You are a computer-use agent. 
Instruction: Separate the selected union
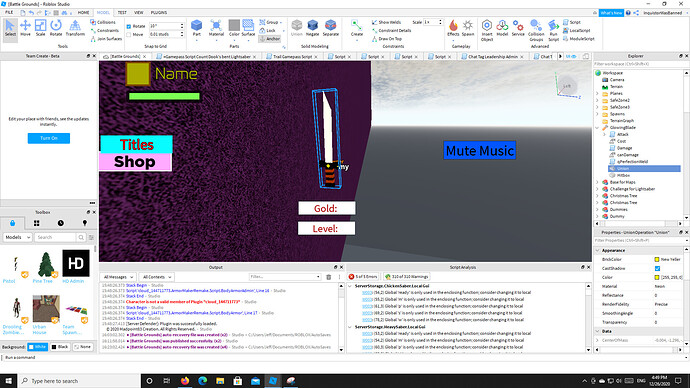[x=330, y=28]
